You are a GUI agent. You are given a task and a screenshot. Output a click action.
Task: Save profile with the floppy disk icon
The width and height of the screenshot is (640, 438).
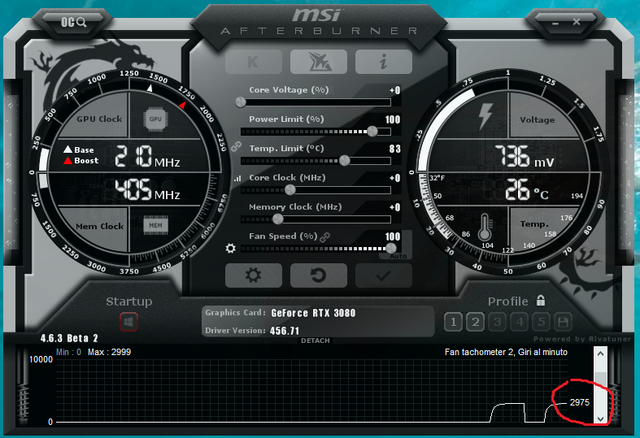click(563, 322)
